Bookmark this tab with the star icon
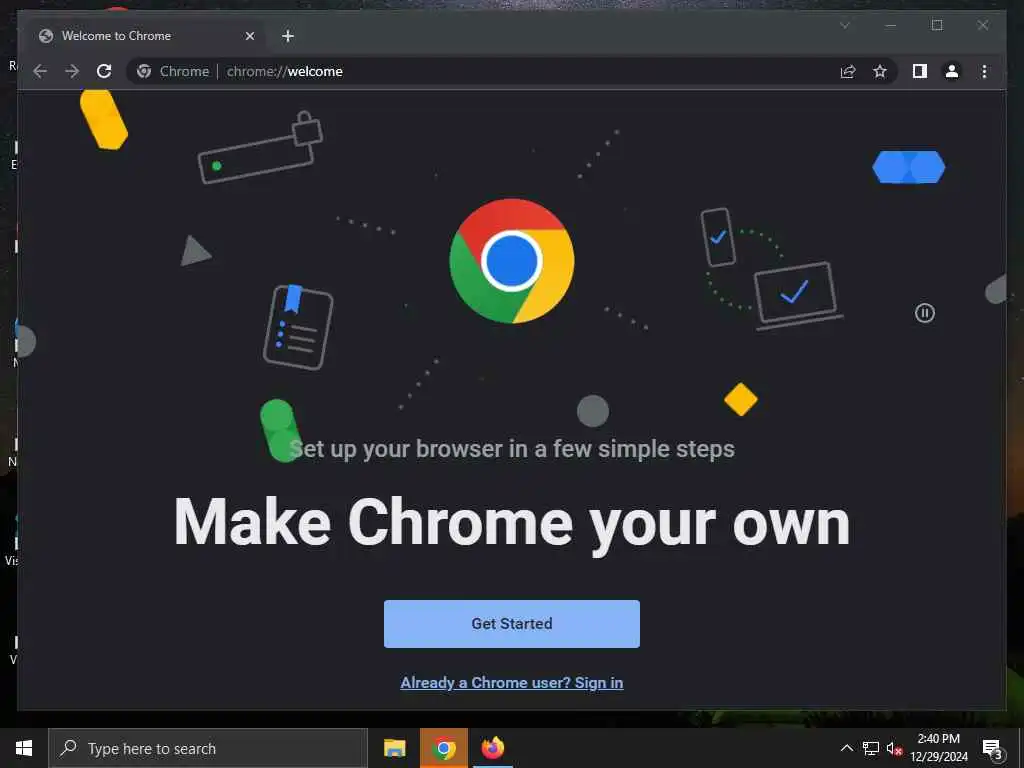 tap(880, 71)
